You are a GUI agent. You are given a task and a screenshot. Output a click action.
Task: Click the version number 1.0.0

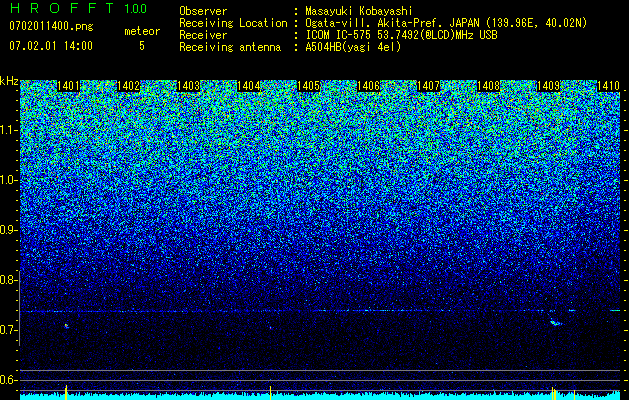pos(136,9)
